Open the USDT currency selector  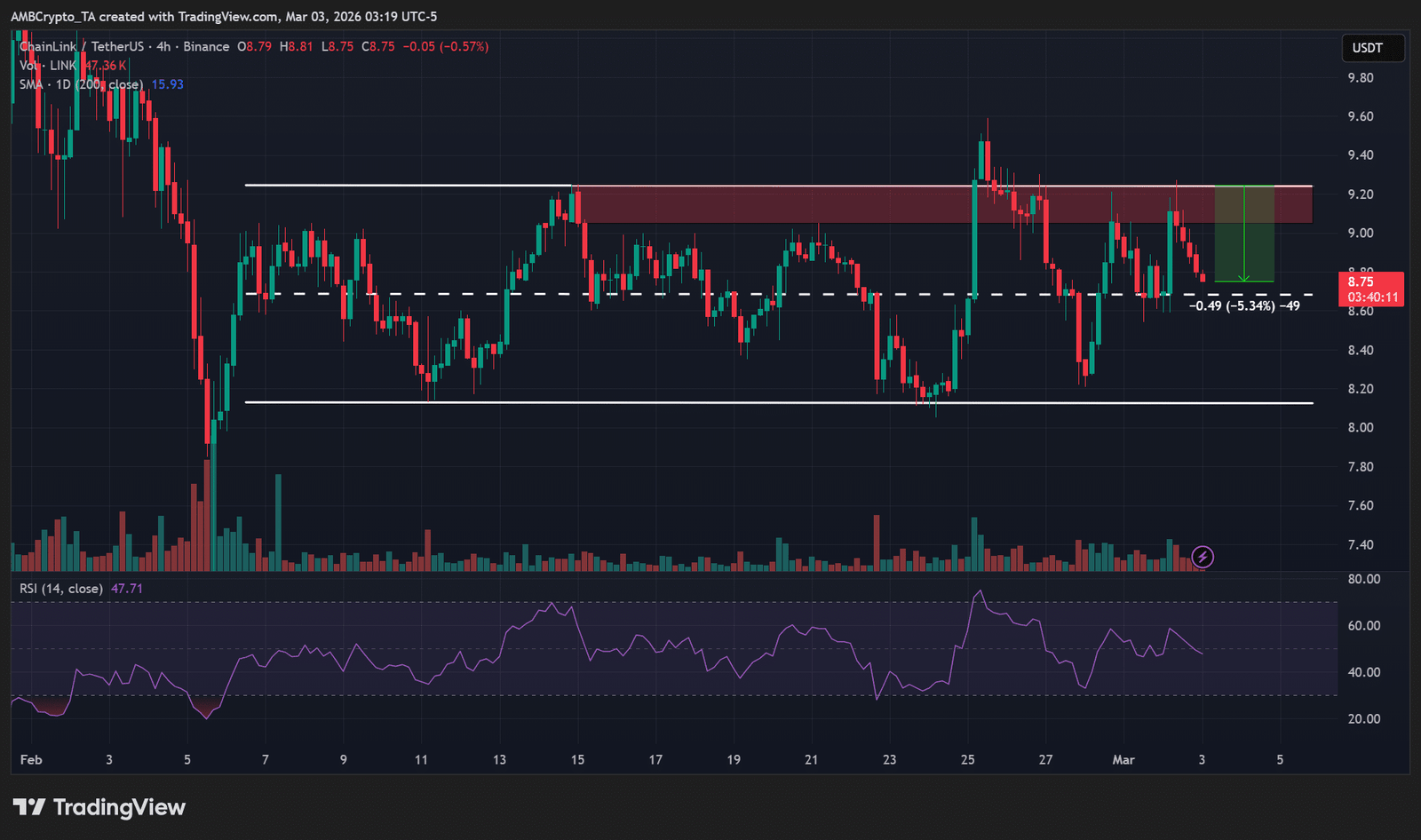(x=1367, y=48)
